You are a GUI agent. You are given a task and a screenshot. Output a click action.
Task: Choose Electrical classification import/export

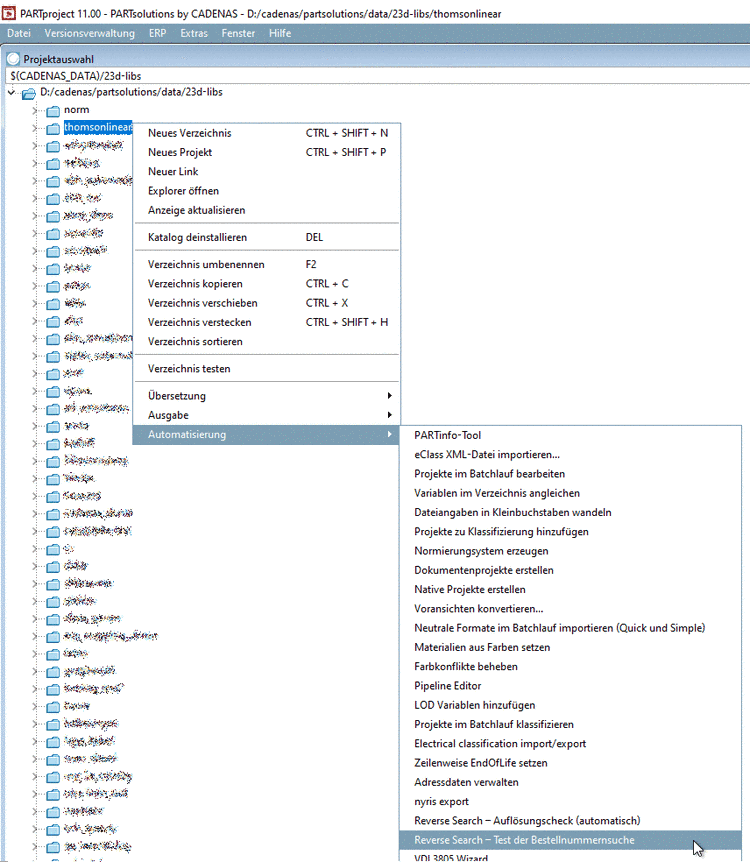click(570, 743)
